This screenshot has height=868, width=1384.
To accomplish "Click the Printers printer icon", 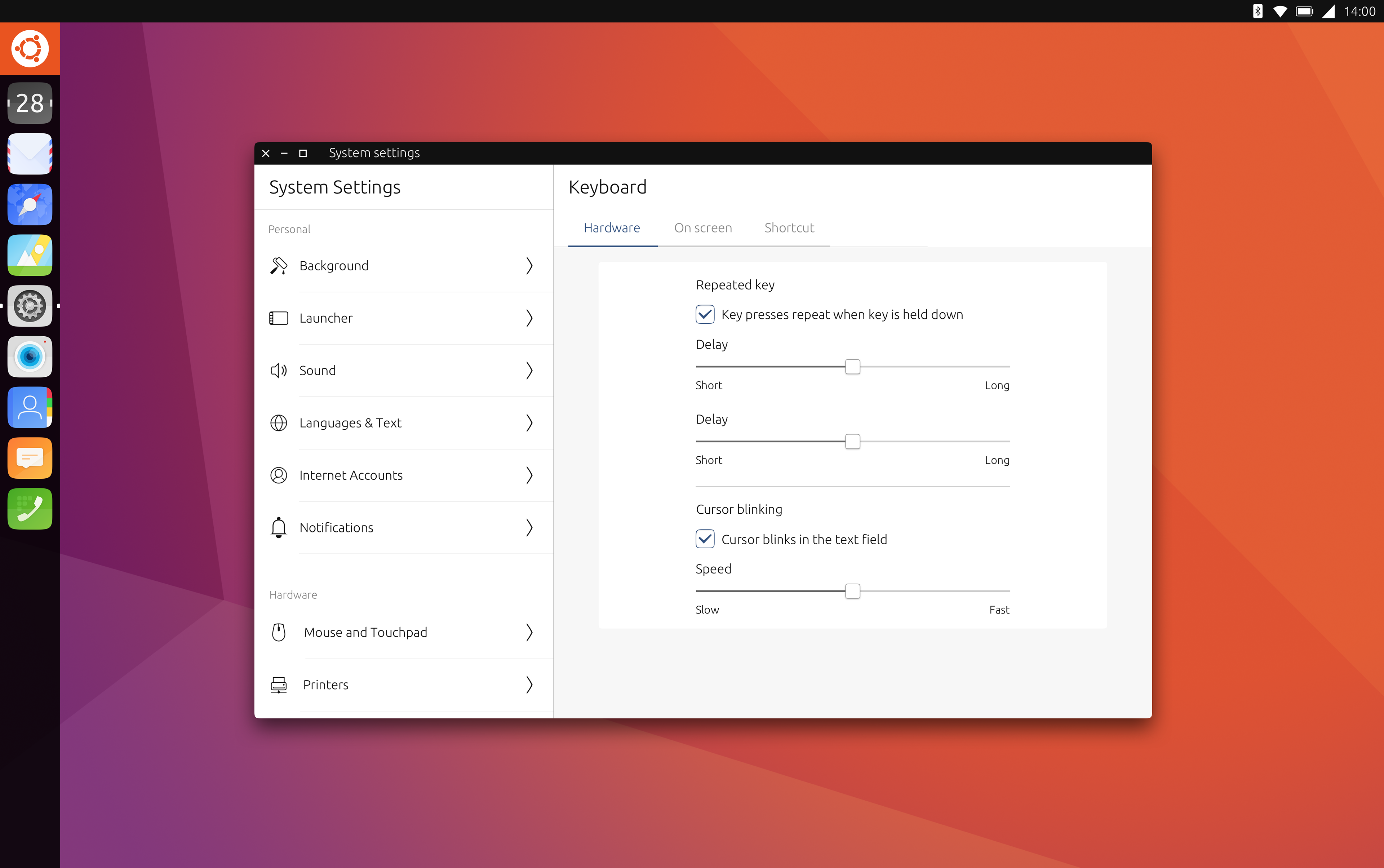I will [278, 685].
